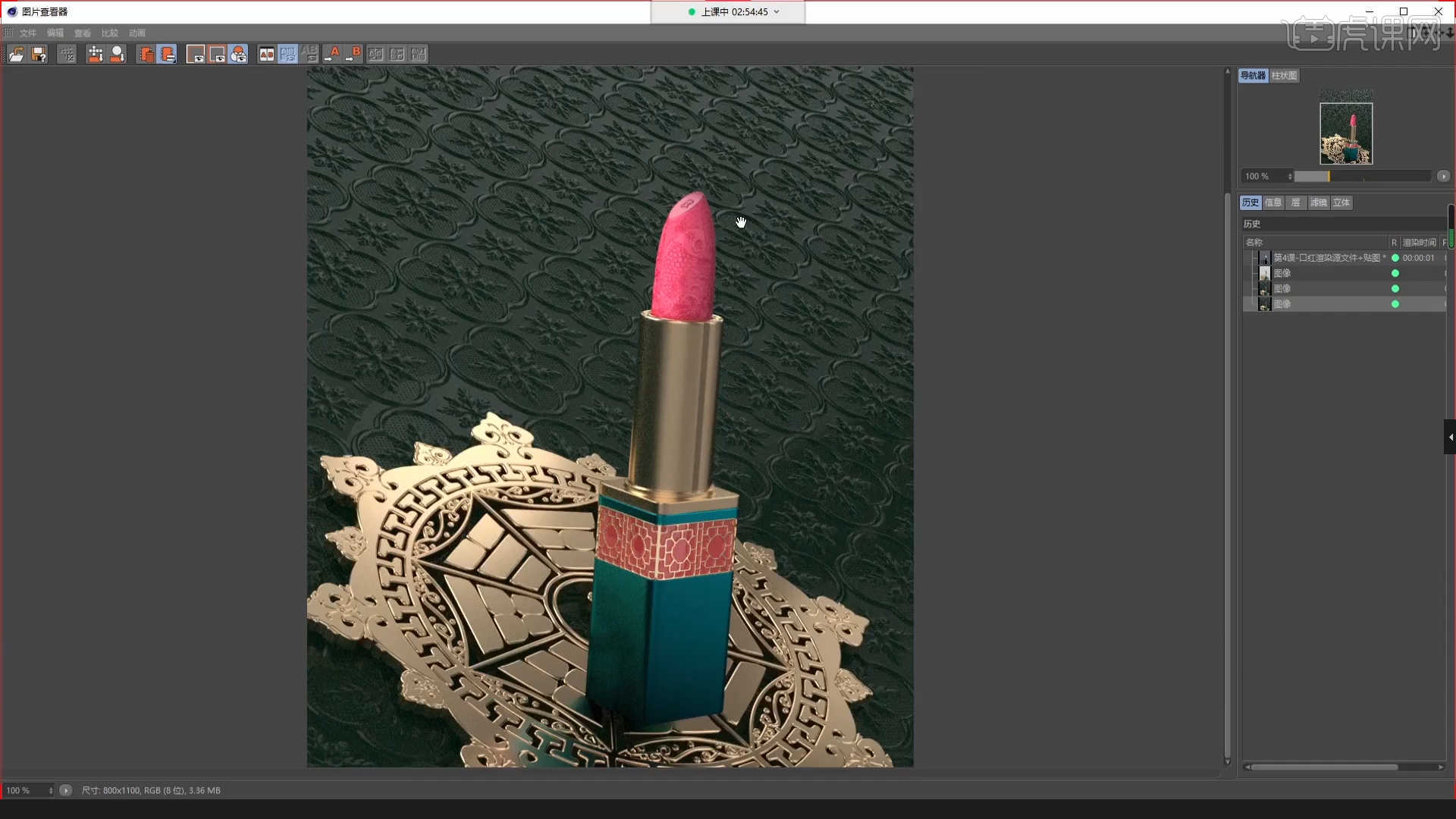The height and width of the screenshot is (819, 1456).
Task: Switch to the 柱状图 tab
Action: (1284, 76)
